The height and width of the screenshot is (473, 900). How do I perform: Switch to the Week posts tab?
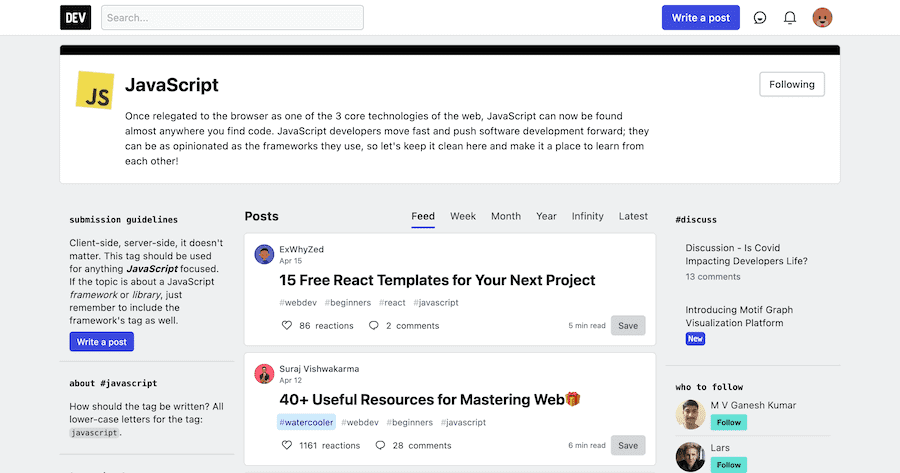[x=463, y=216]
